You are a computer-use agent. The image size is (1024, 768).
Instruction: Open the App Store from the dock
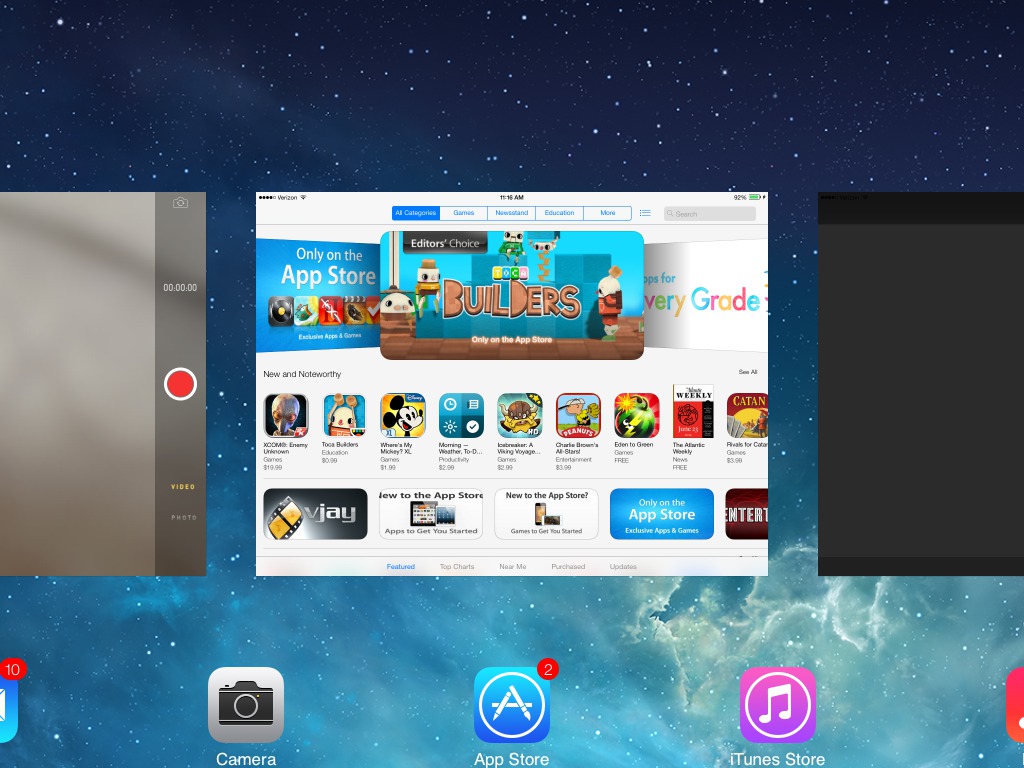(511, 705)
